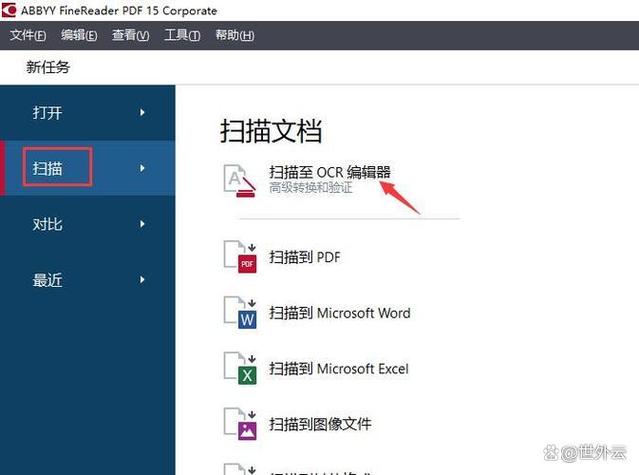Viewport: 639px width, 475px height.
Task: Select the 扫描 sidebar tab
Action: pyautogui.click(x=88, y=168)
